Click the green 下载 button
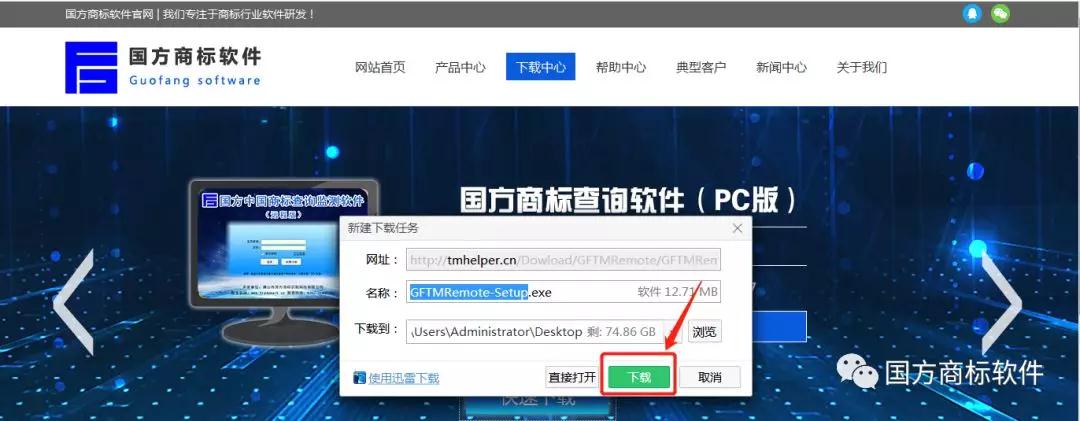This screenshot has width=1080, height=421. click(x=639, y=378)
